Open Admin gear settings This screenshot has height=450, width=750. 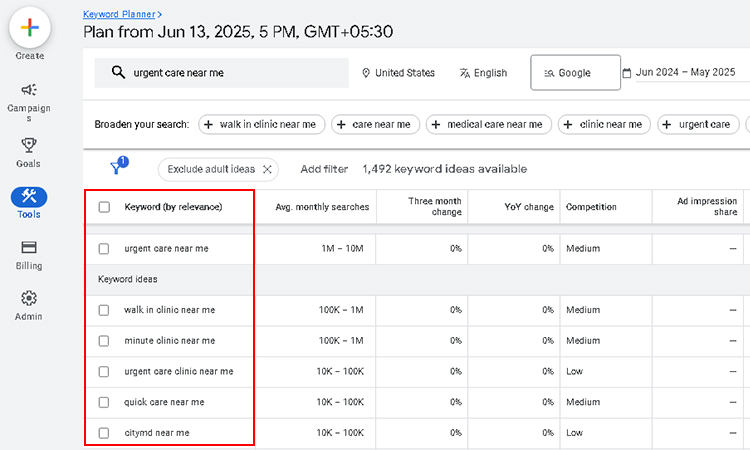[29, 299]
